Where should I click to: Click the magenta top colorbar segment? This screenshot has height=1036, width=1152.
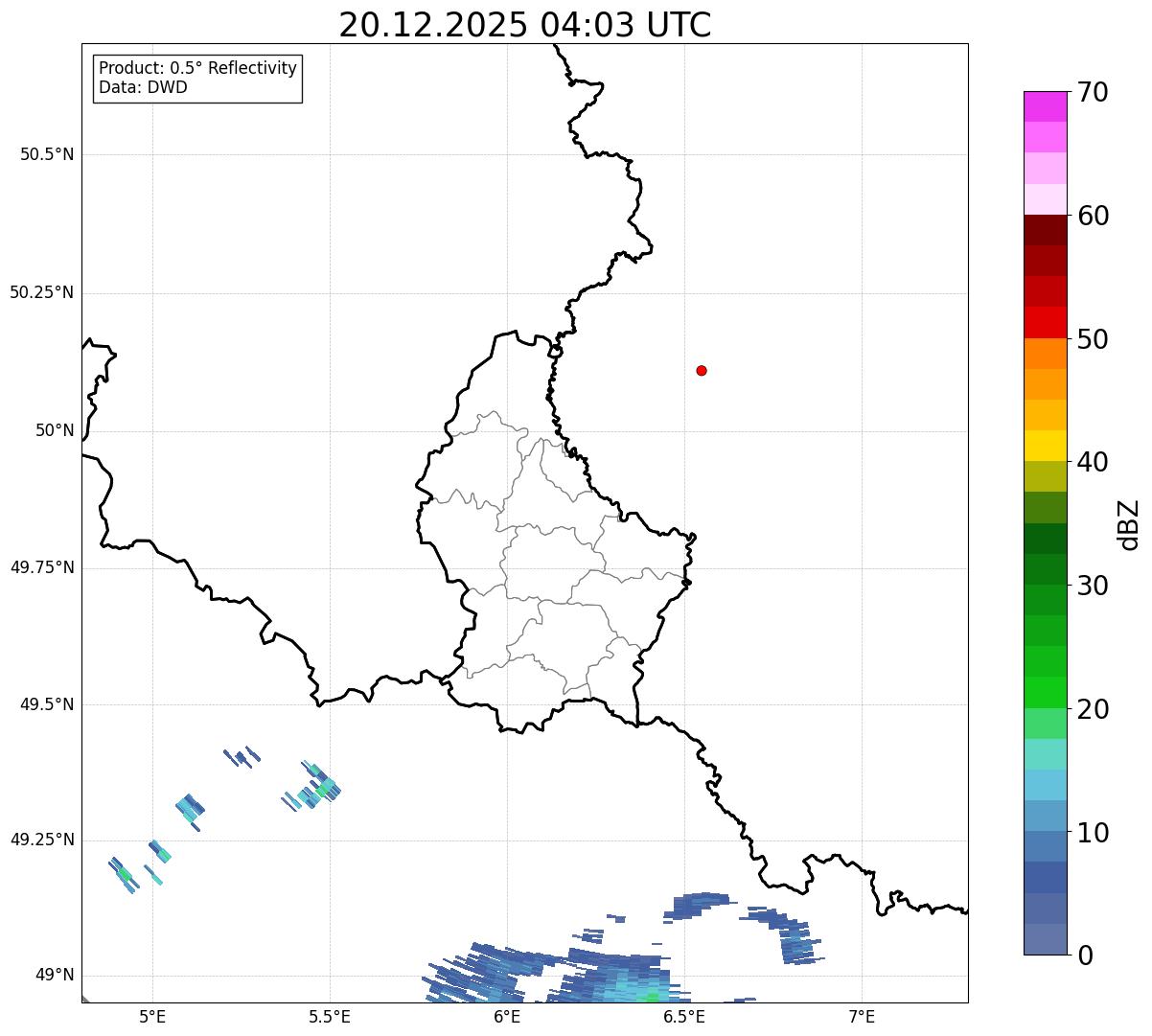pyautogui.click(x=1045, y=106)
